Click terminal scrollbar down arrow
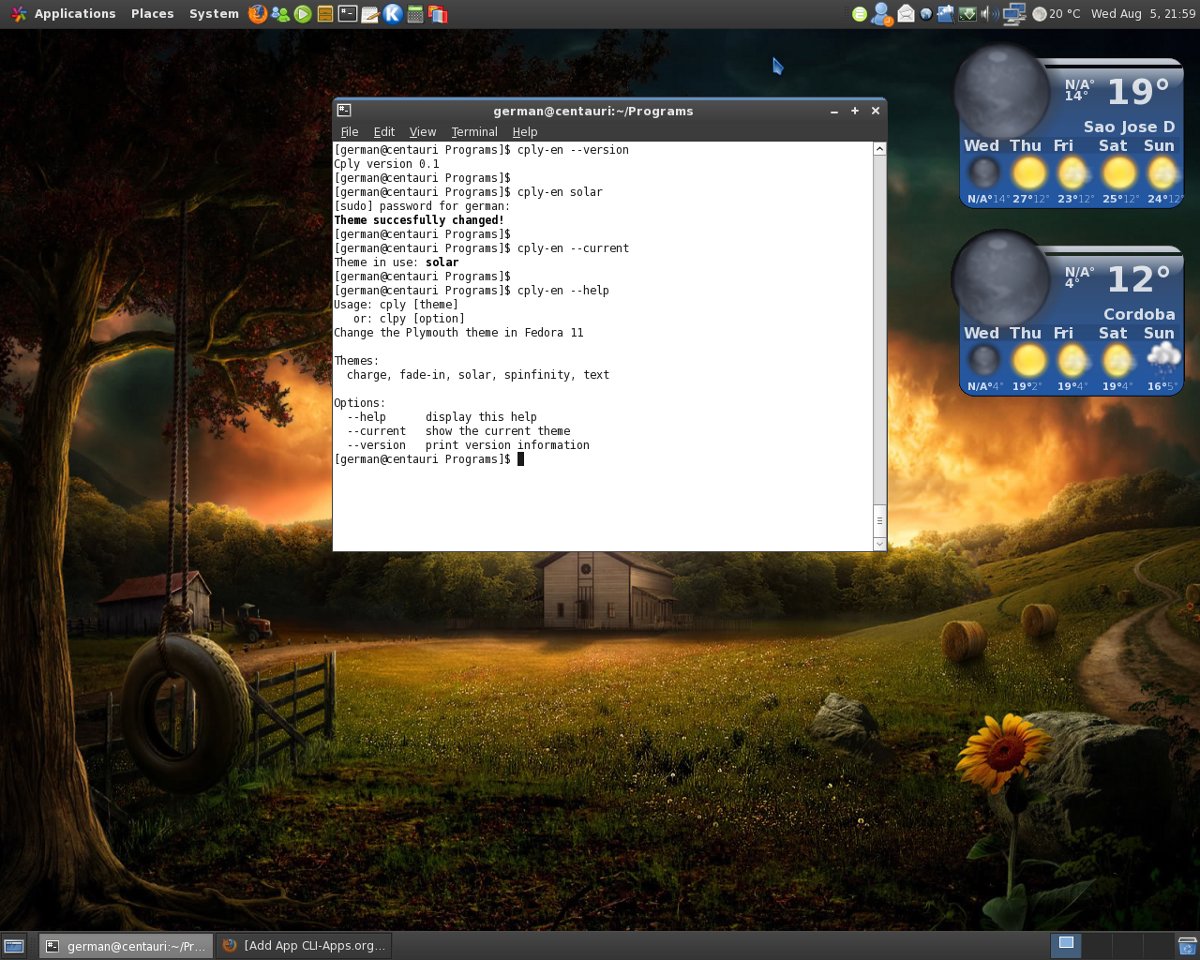 879,543
